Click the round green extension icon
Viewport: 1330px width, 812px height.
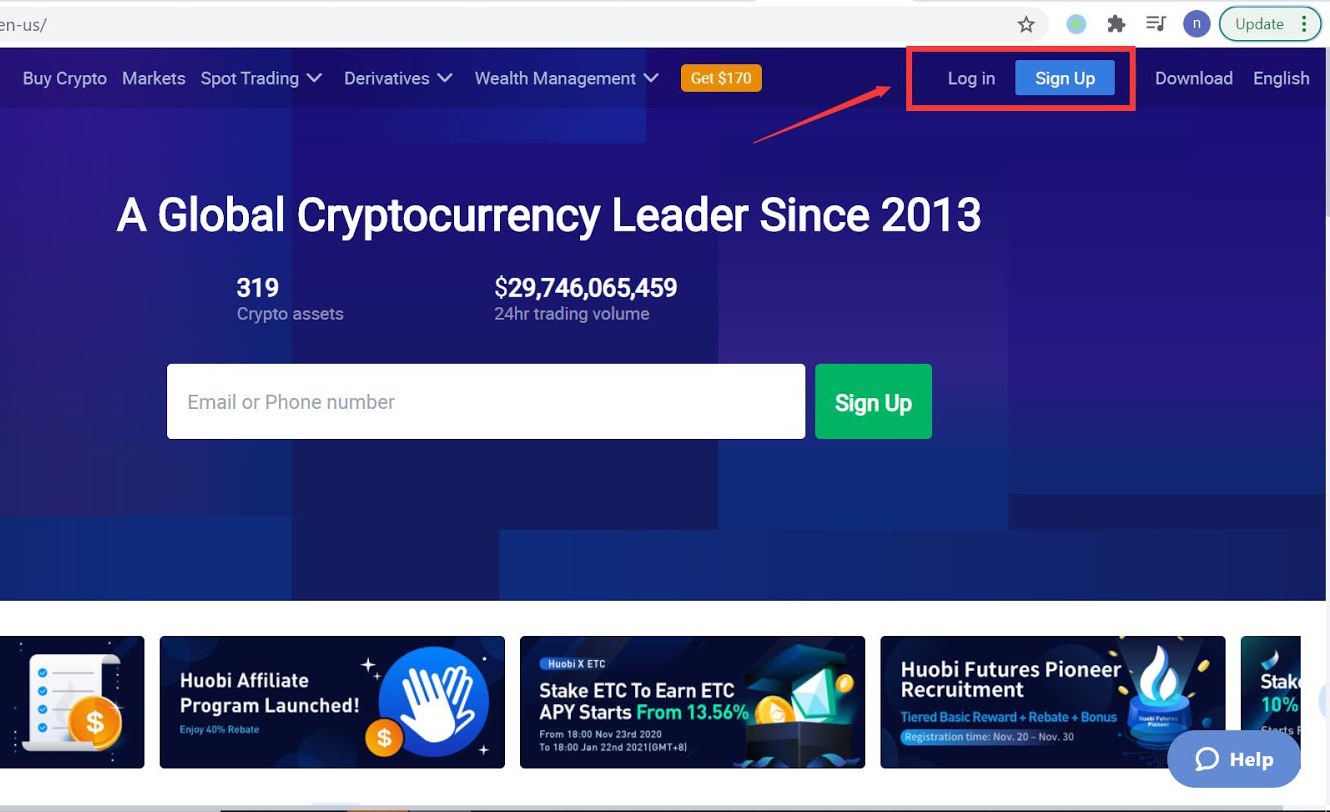coord(1076,24)
